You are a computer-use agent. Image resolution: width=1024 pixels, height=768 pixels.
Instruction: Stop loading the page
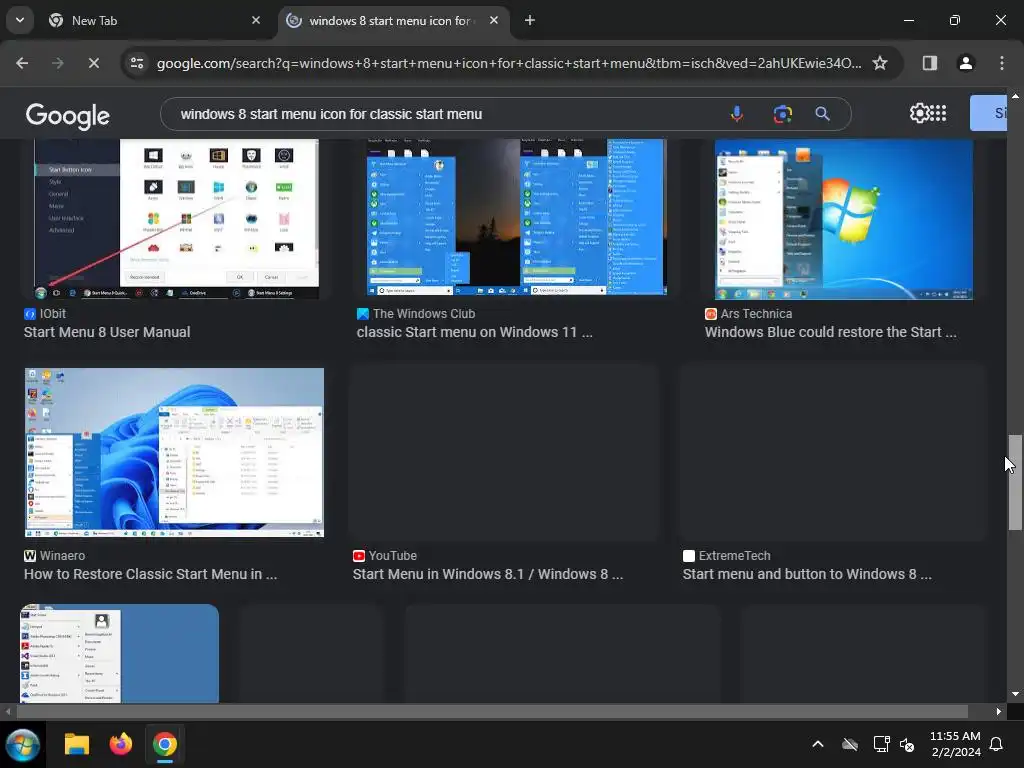pyautogui.click(x=93, y=63)
